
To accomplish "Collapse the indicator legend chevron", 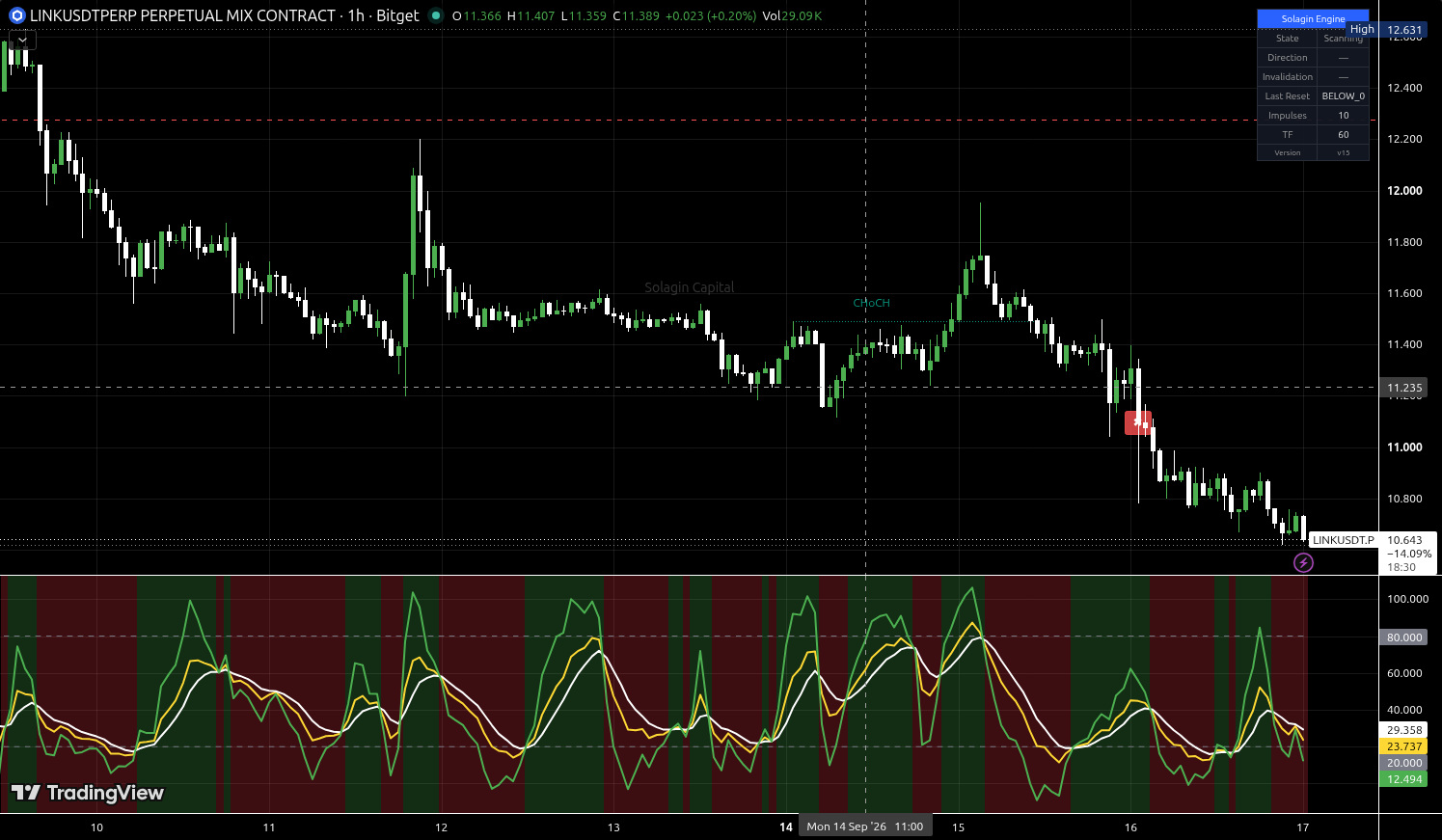I will pyautogui.click(x=22, y=41).
